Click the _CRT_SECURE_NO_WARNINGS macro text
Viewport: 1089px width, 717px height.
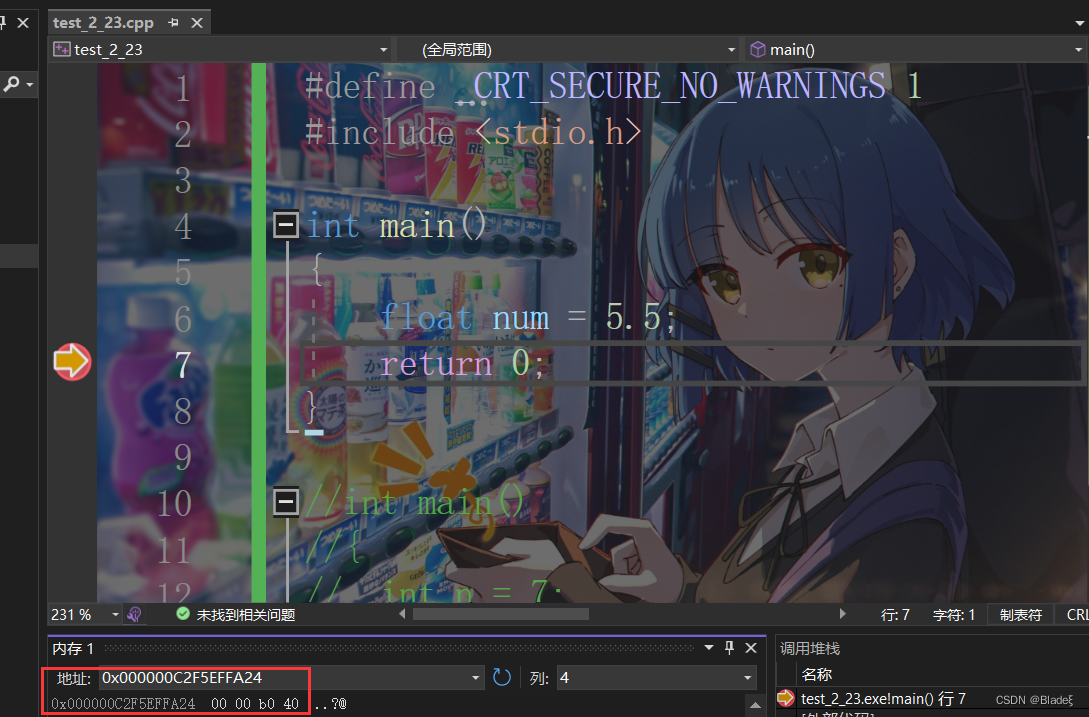[671, 86]
